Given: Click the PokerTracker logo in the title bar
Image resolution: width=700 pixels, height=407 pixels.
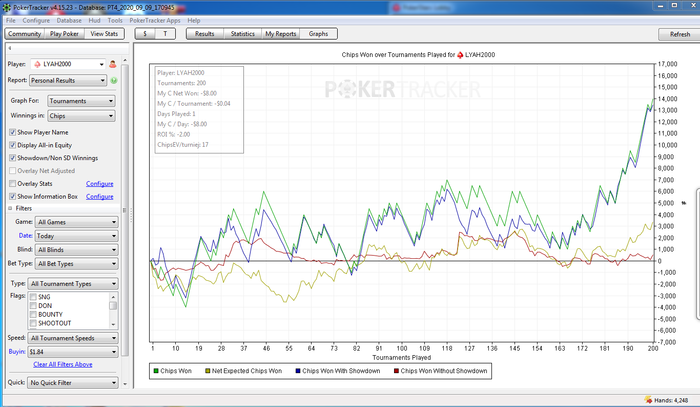Looking at the screenshot, I should tap(7, 8).
